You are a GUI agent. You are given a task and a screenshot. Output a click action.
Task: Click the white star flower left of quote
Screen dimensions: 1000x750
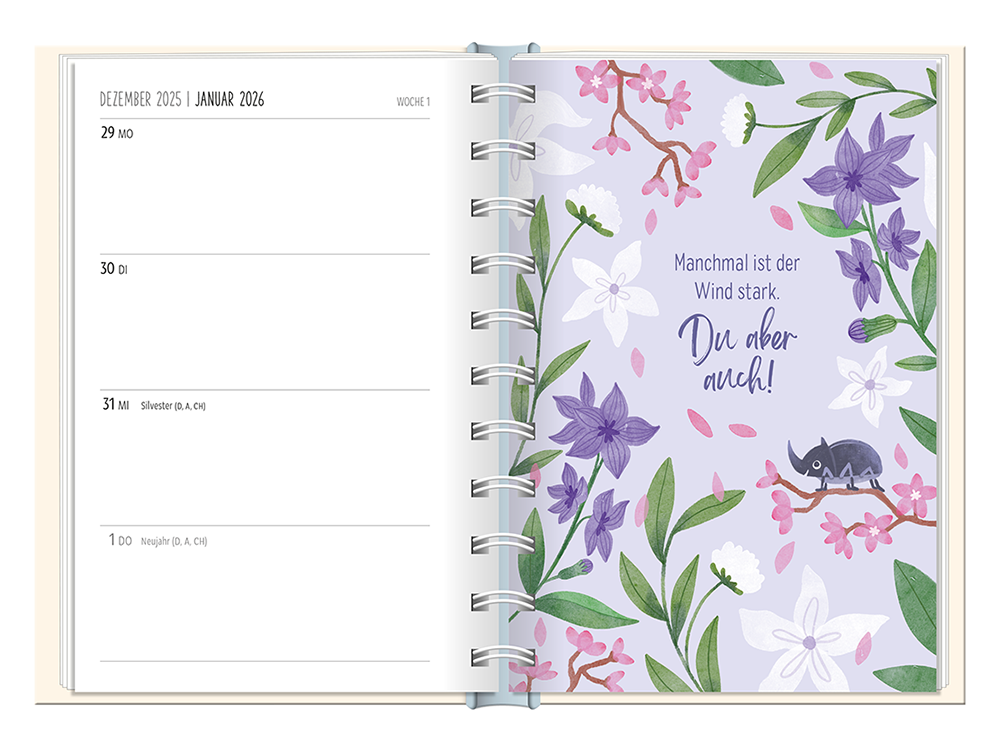pyautogui.click(x=609, y=290)
